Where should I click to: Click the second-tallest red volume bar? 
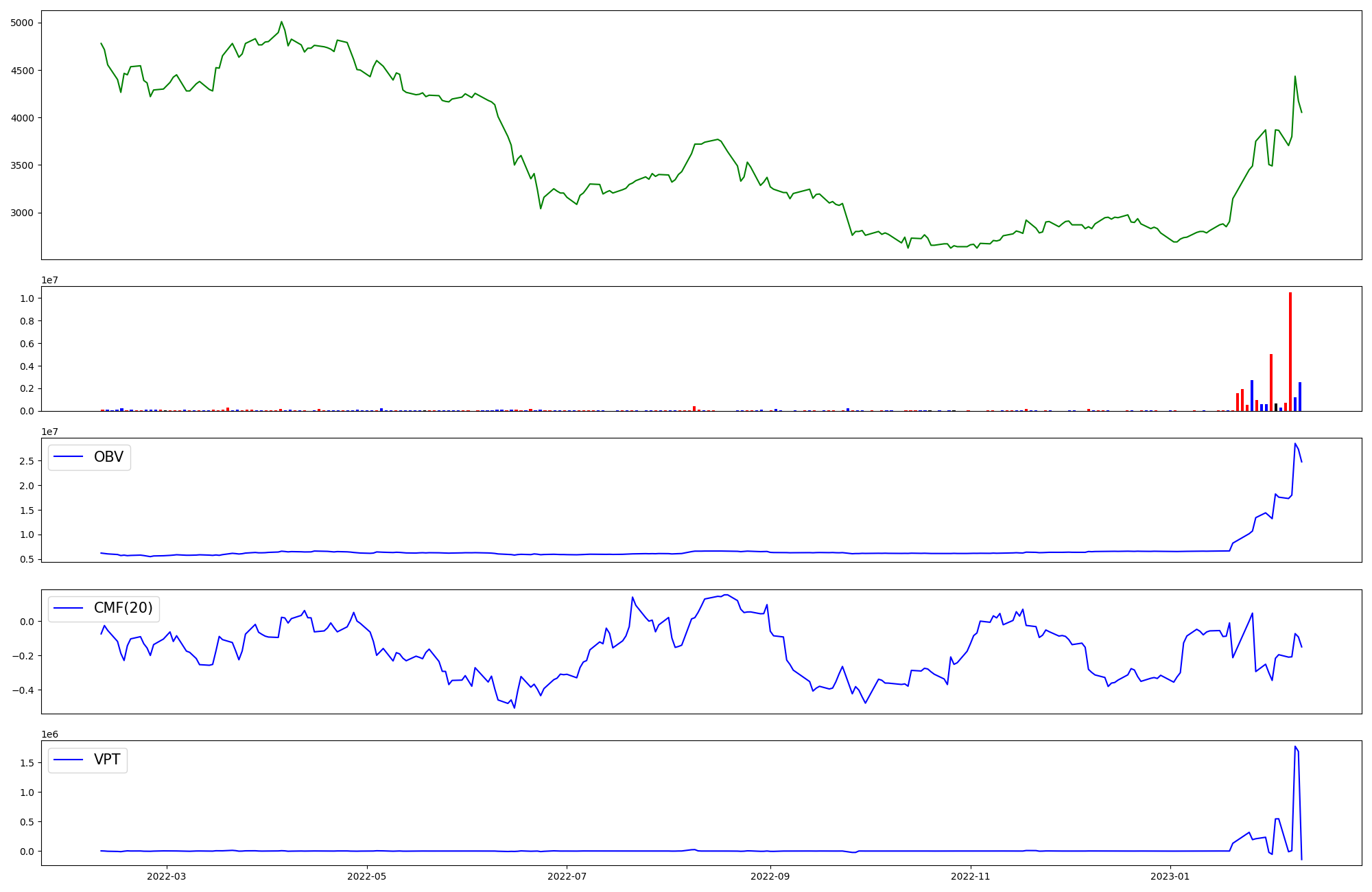pos(1271,382)
